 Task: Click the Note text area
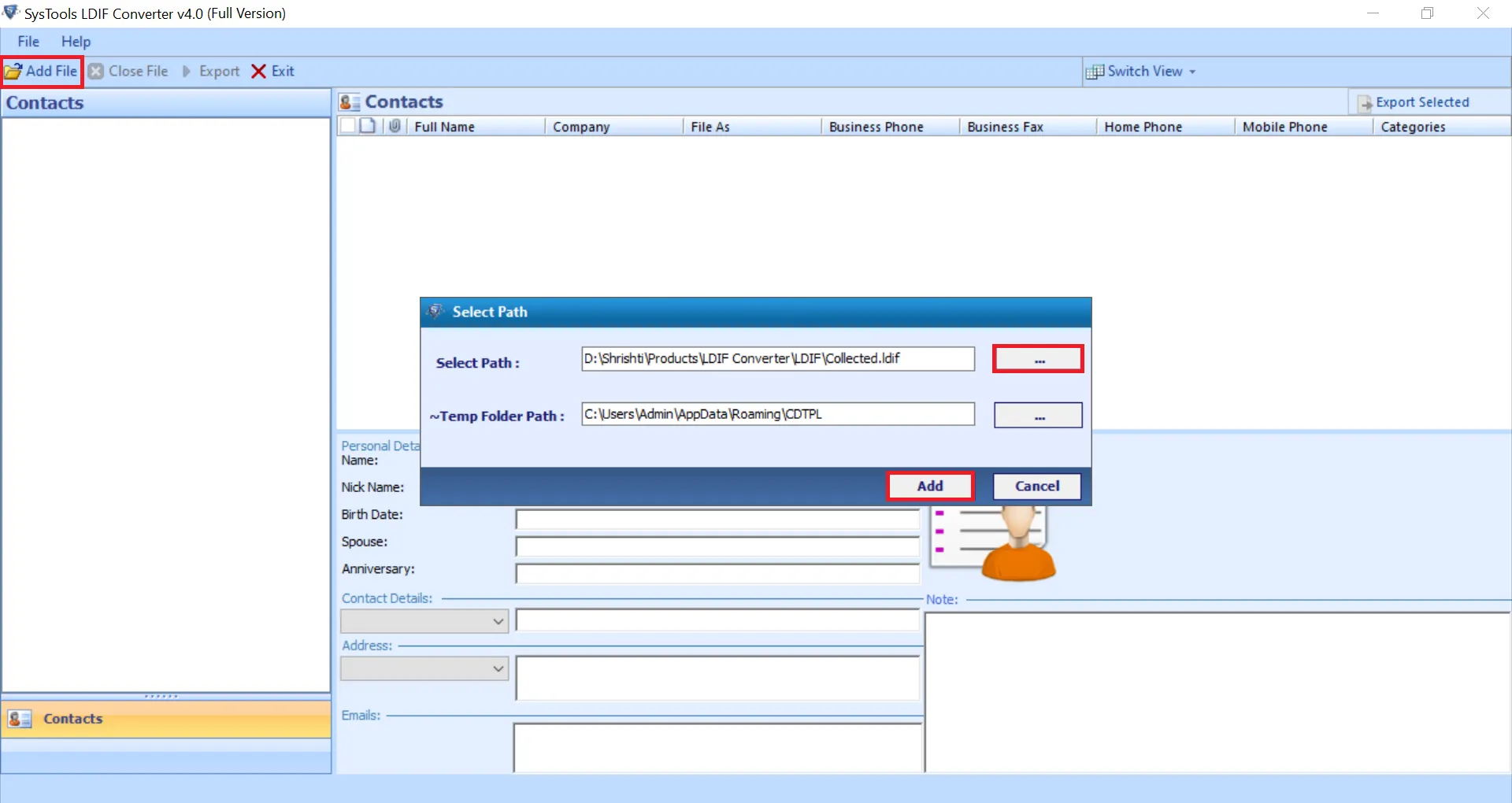[x=1217, y=693]
